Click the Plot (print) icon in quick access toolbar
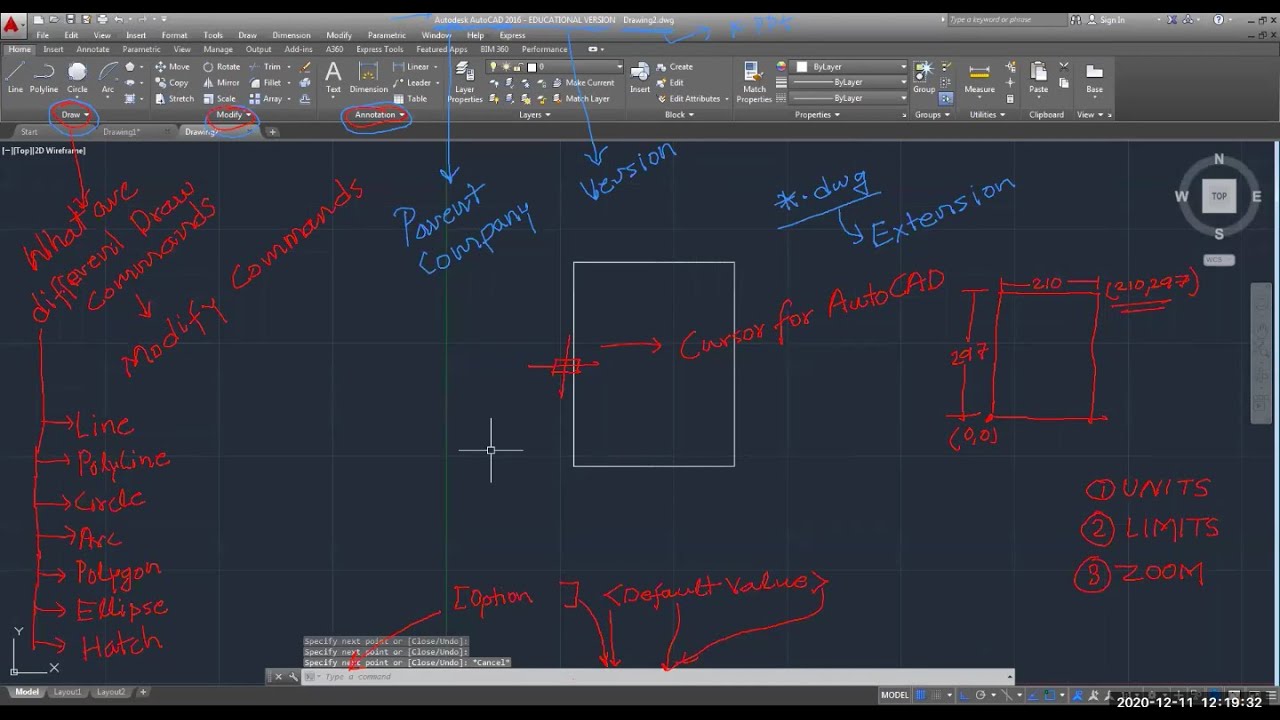1280x720 pixels. [102, 19]
